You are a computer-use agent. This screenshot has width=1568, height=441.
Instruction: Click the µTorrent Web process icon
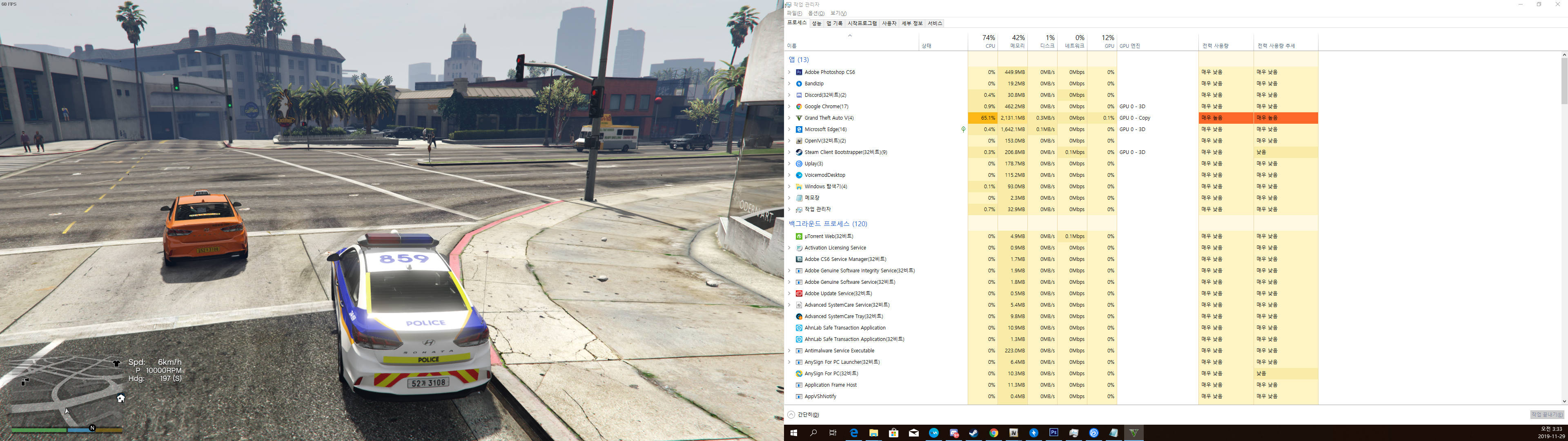pos(799,236)
